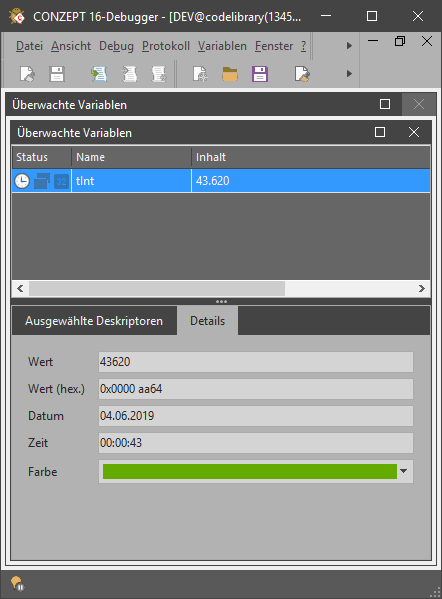Click the paused bug icon in status bar
This screenshot has height=599, width=442.
coord(18,583)
